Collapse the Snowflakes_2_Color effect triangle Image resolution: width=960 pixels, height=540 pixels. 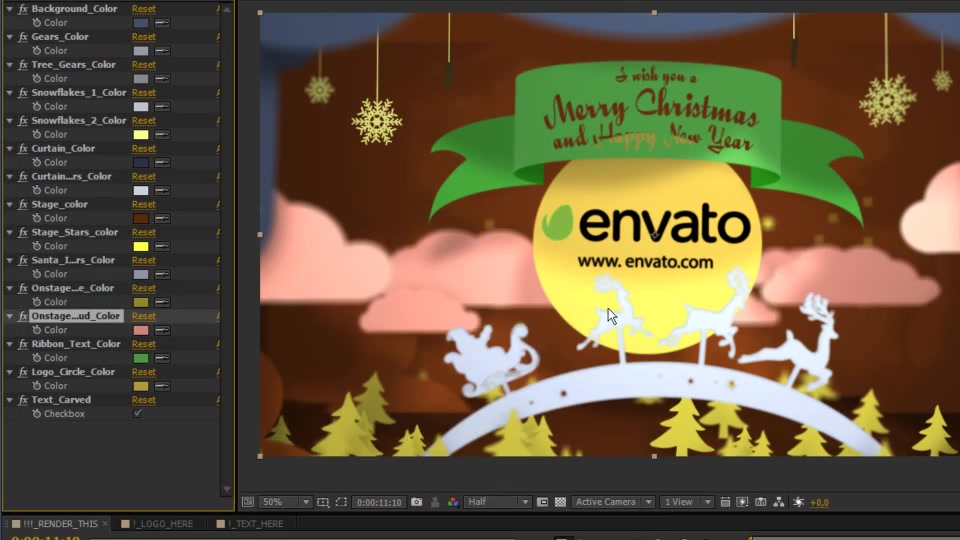point(10,121)
